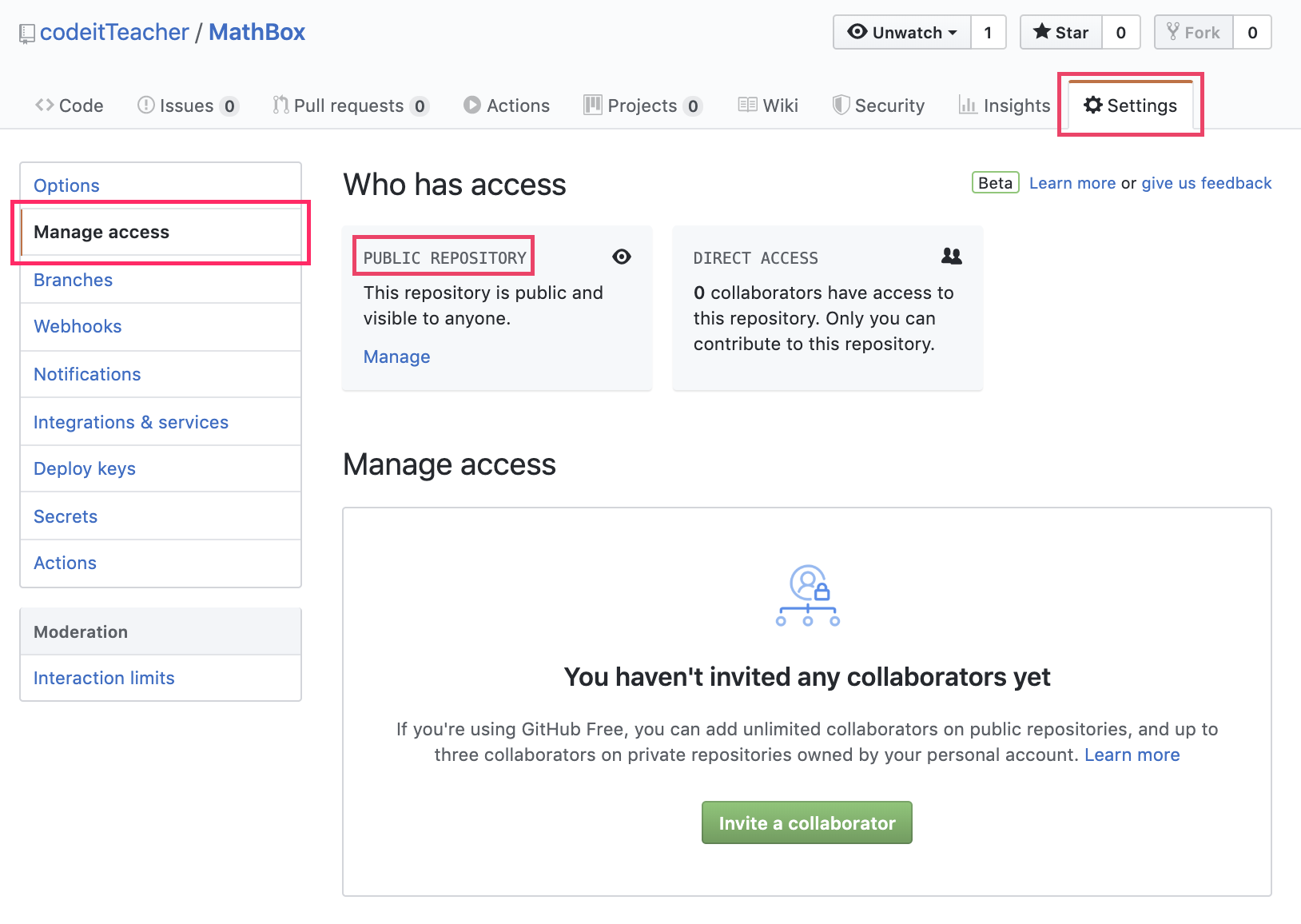Click the eye icon on Public Repository card
This screenshot has width=1301, height=924.
point(622,257)
